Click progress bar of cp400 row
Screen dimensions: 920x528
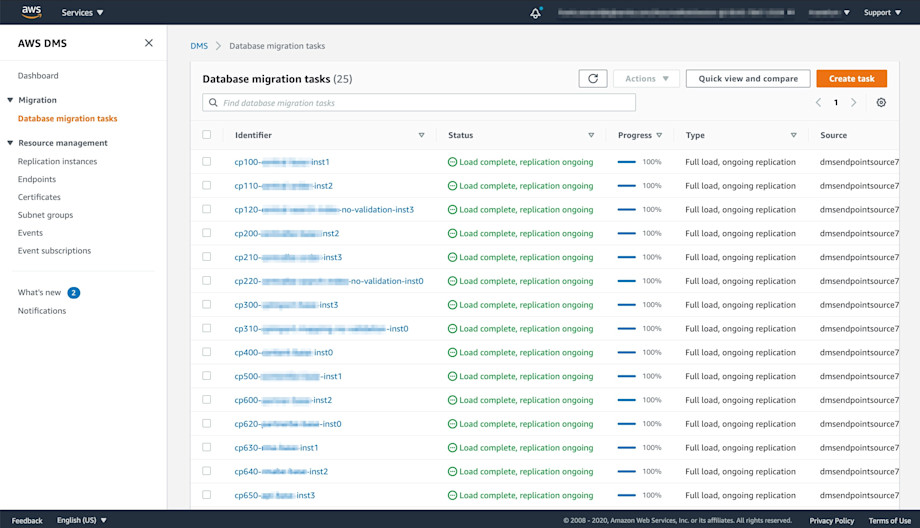(627, 353)
